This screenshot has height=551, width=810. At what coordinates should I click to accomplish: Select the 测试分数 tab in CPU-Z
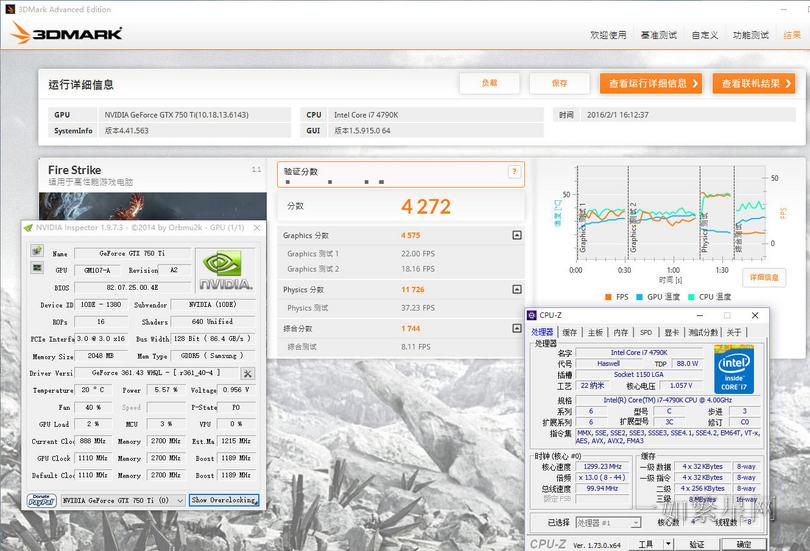click(703, 332)
